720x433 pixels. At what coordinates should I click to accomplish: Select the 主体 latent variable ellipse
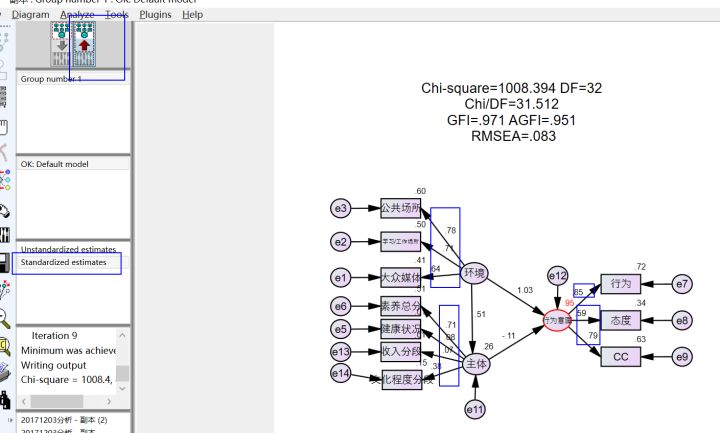point(476,364)
